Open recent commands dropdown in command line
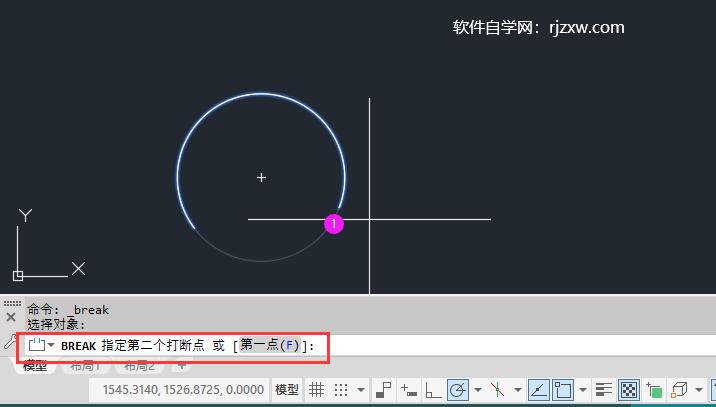 51,345
